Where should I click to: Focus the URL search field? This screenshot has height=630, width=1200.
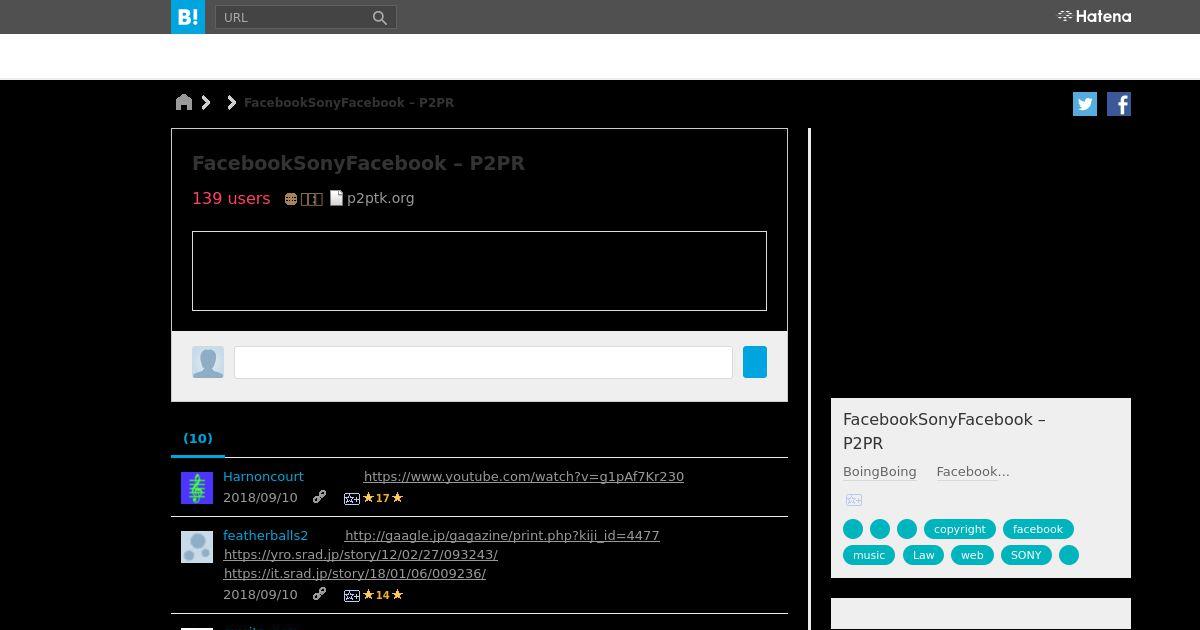293,17
